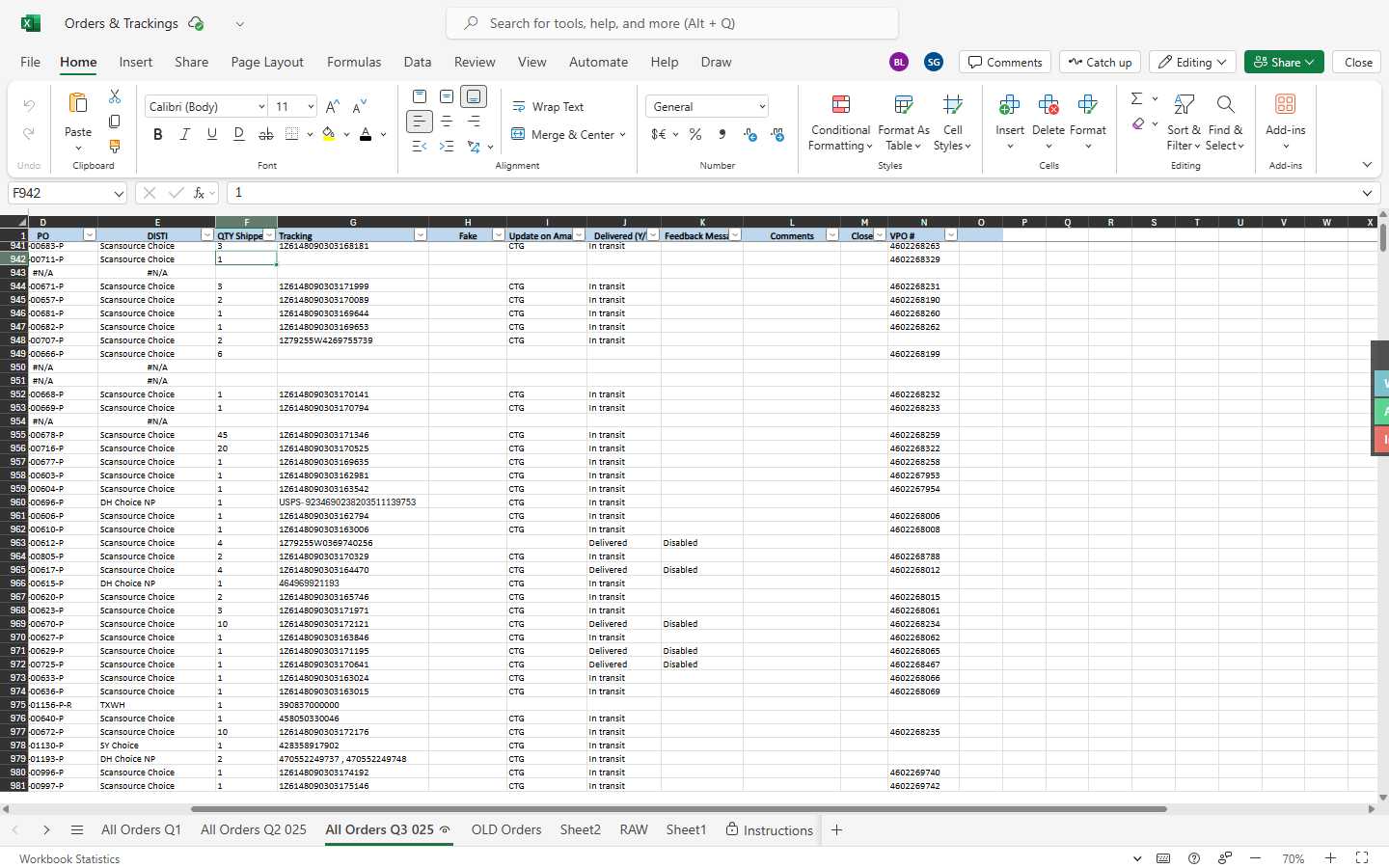Toggle Double underline formatting
Viewport: 1389px width, 868px height.
[x=239, y=134]
